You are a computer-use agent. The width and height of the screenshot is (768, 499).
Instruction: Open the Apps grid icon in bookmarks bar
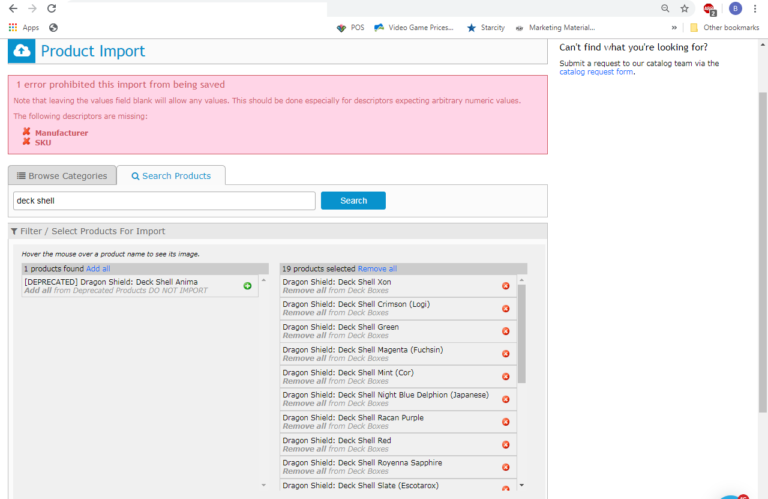click(13, 27)
